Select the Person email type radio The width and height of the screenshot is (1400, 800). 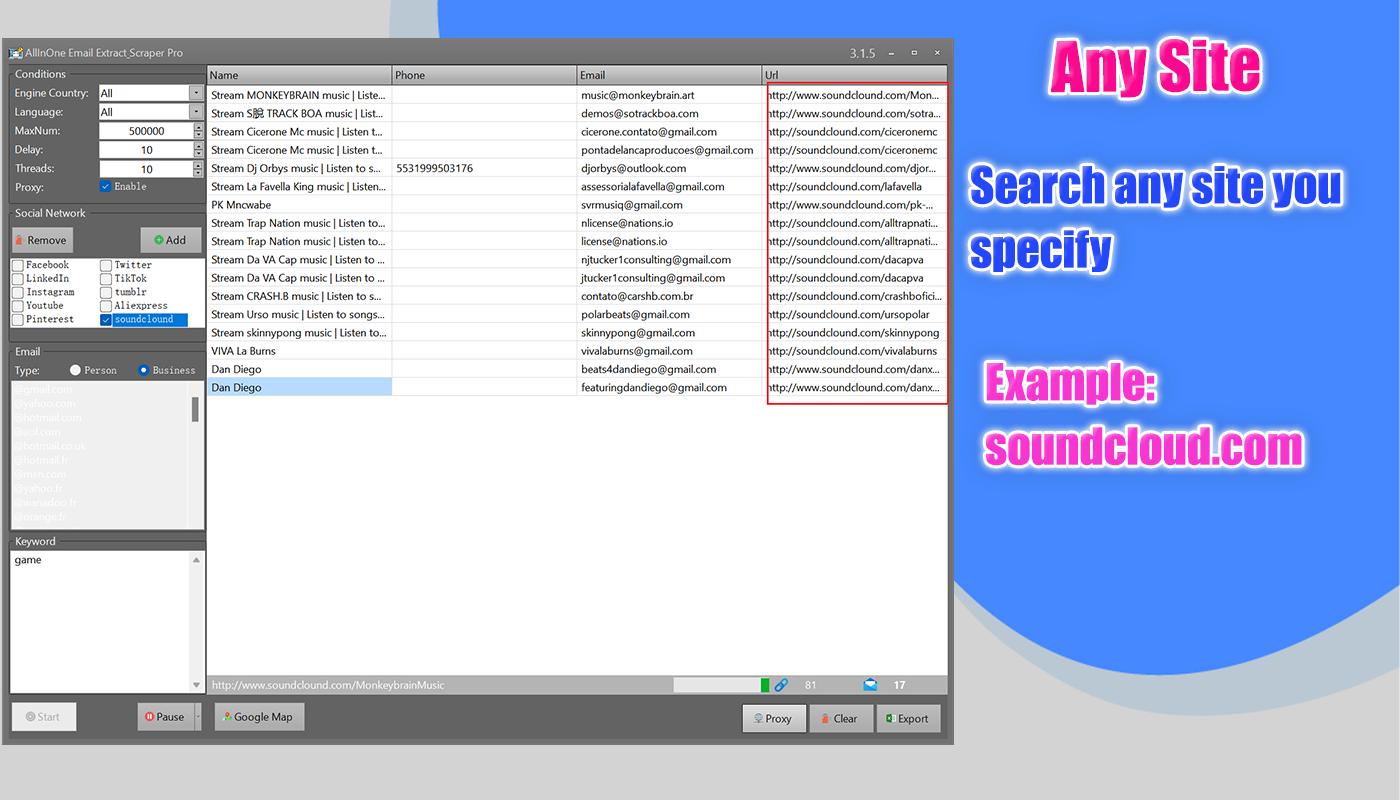(x=76, y=370)
